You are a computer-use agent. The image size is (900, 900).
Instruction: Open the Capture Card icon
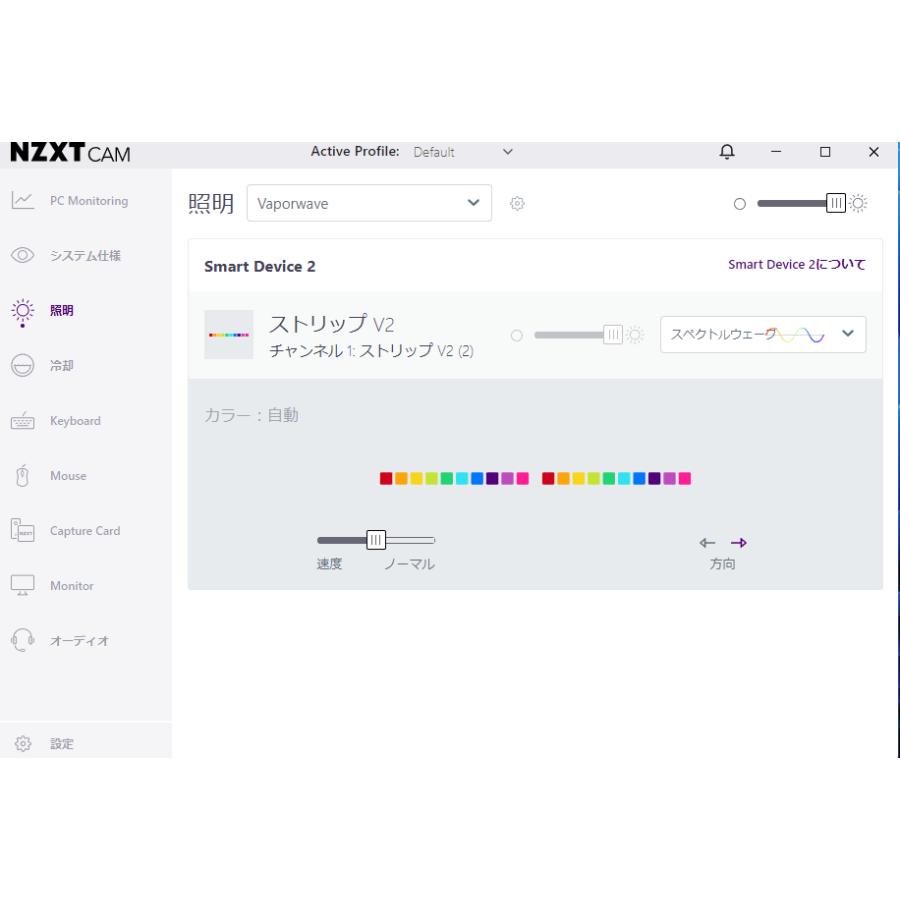tap(23, 531)
